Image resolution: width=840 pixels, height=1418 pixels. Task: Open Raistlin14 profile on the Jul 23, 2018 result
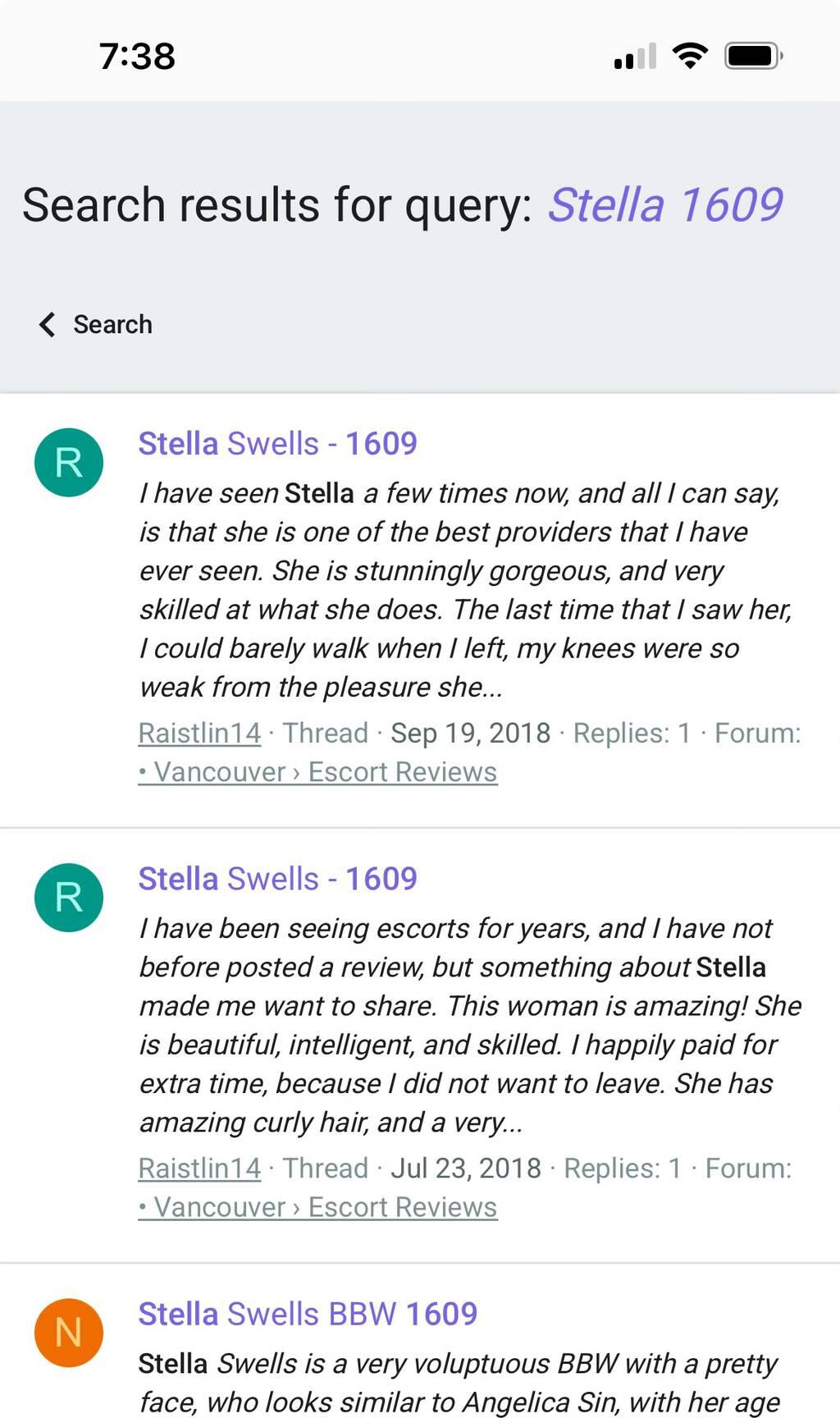(199, 1168)
